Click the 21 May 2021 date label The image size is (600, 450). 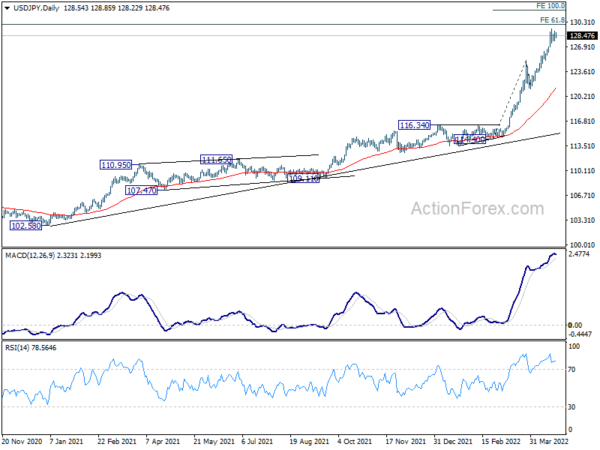214,442
